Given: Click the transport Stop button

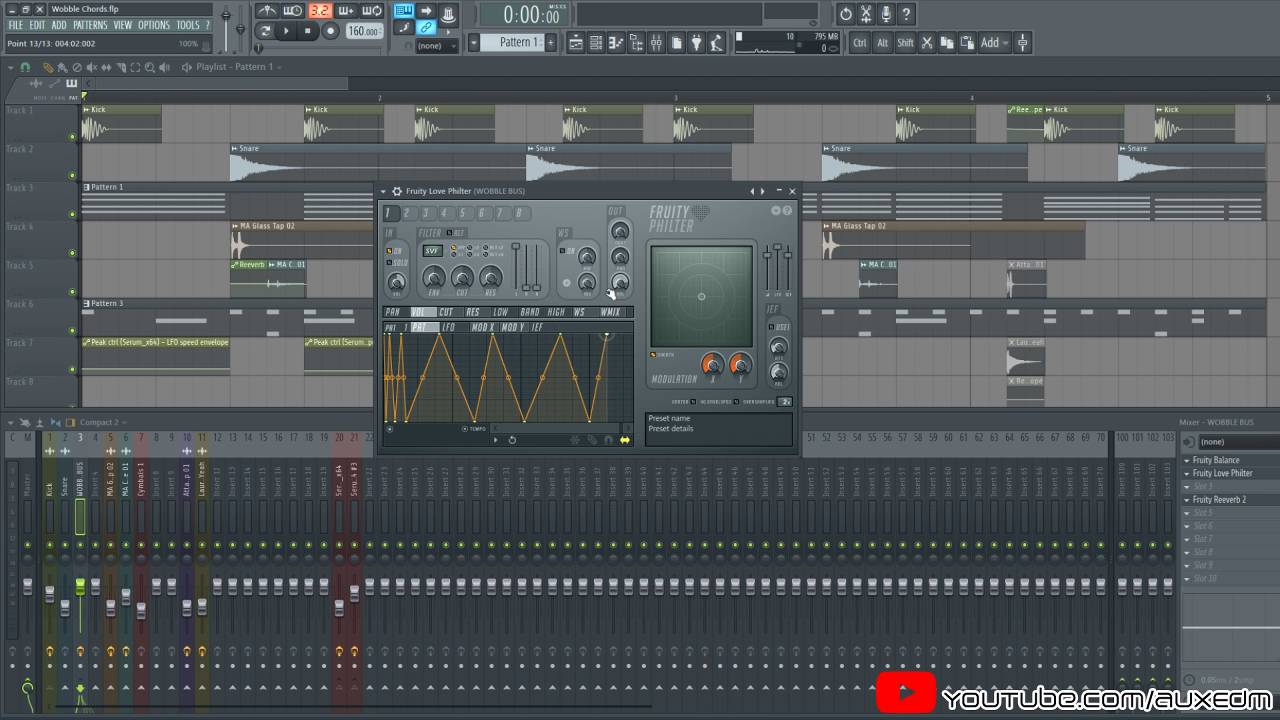Looking at the screenshot, I should (x=307, y=31).
